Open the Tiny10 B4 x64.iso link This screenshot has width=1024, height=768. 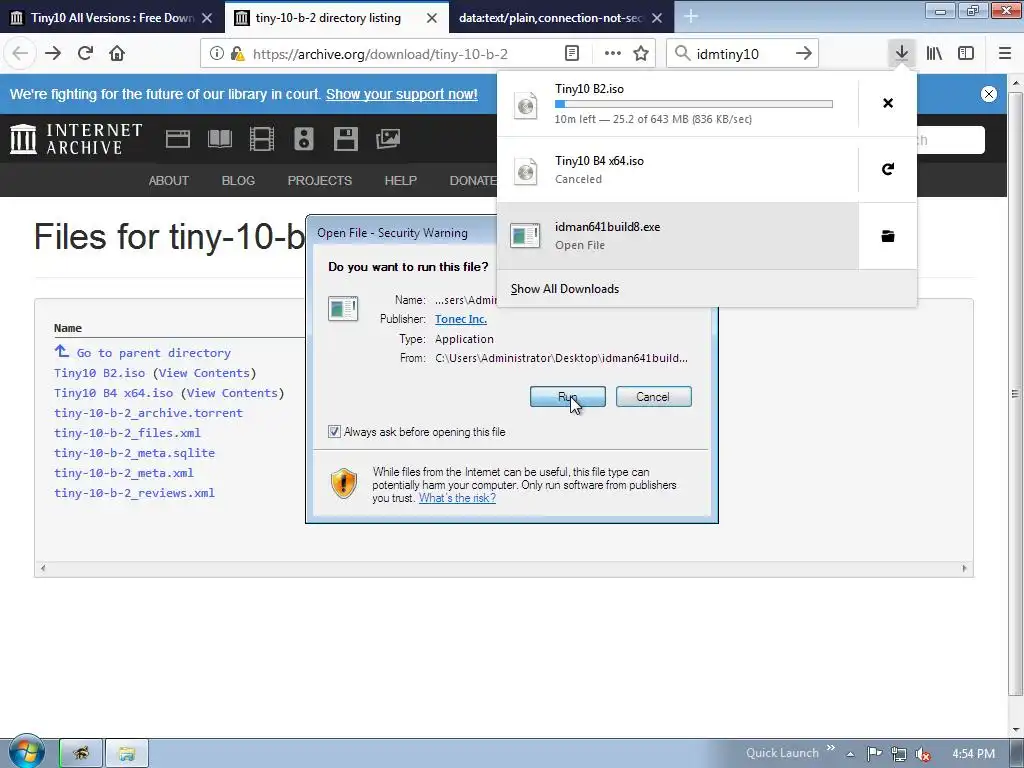(114, 393)
